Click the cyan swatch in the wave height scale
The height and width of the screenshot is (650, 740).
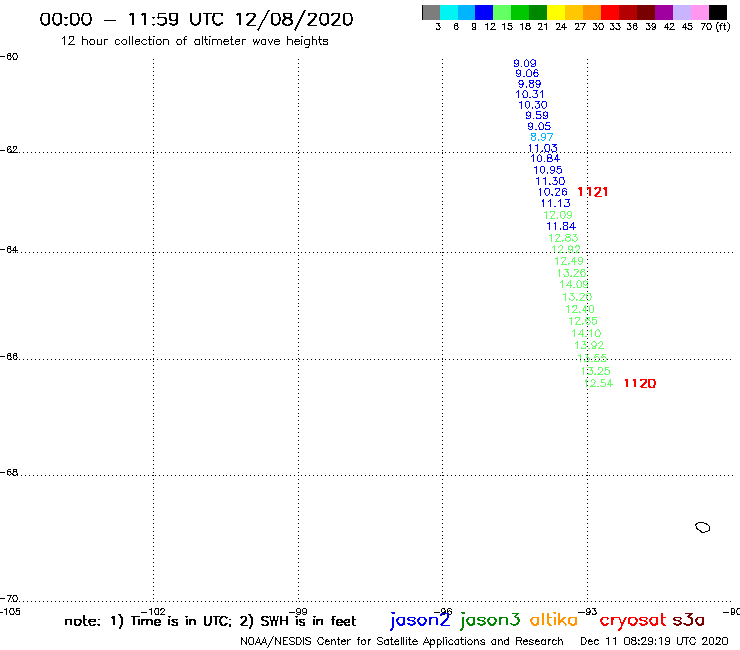click(449, 12)
